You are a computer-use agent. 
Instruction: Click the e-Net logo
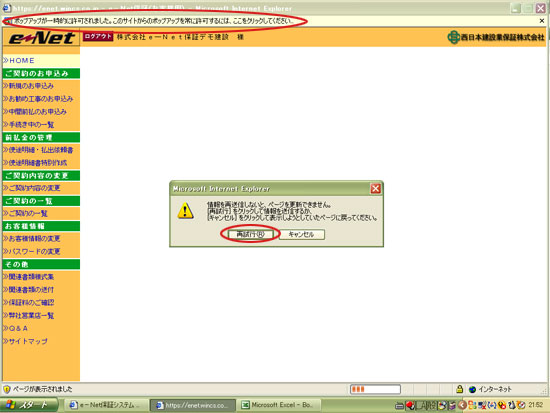click(x=41, y=38)
